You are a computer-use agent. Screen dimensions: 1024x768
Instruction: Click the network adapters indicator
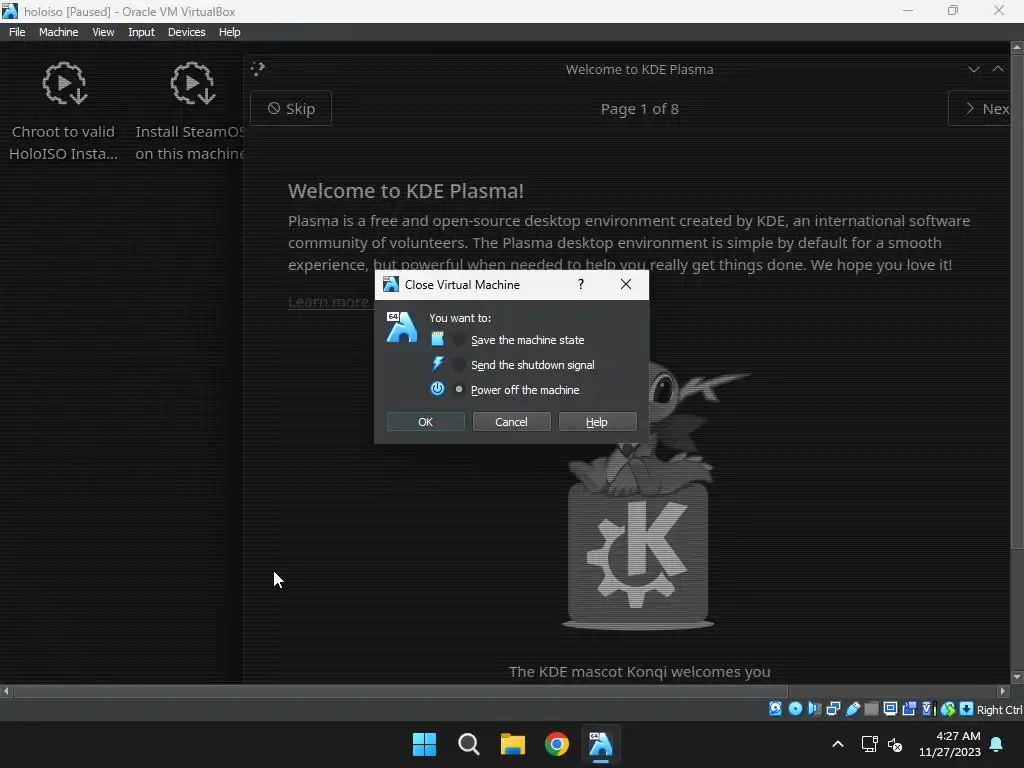click(x=833, y=709)
